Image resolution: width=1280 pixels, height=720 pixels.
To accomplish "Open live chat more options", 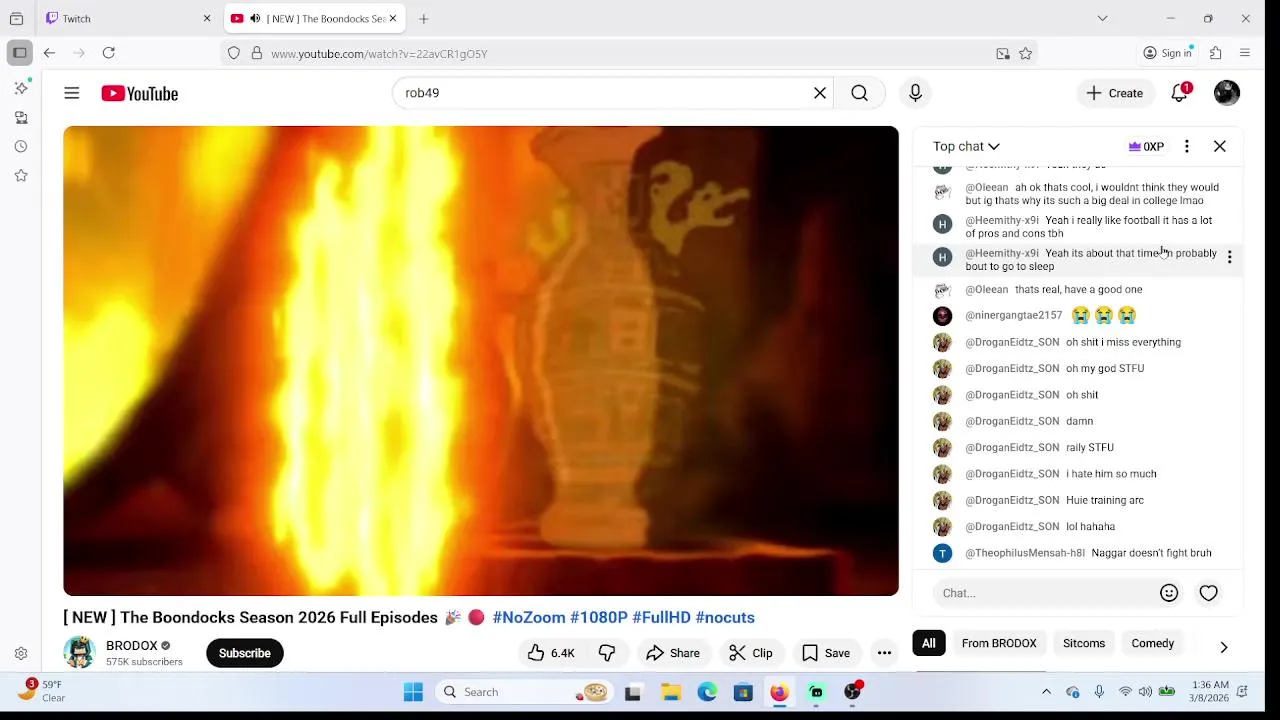I will pos(1187,146).
